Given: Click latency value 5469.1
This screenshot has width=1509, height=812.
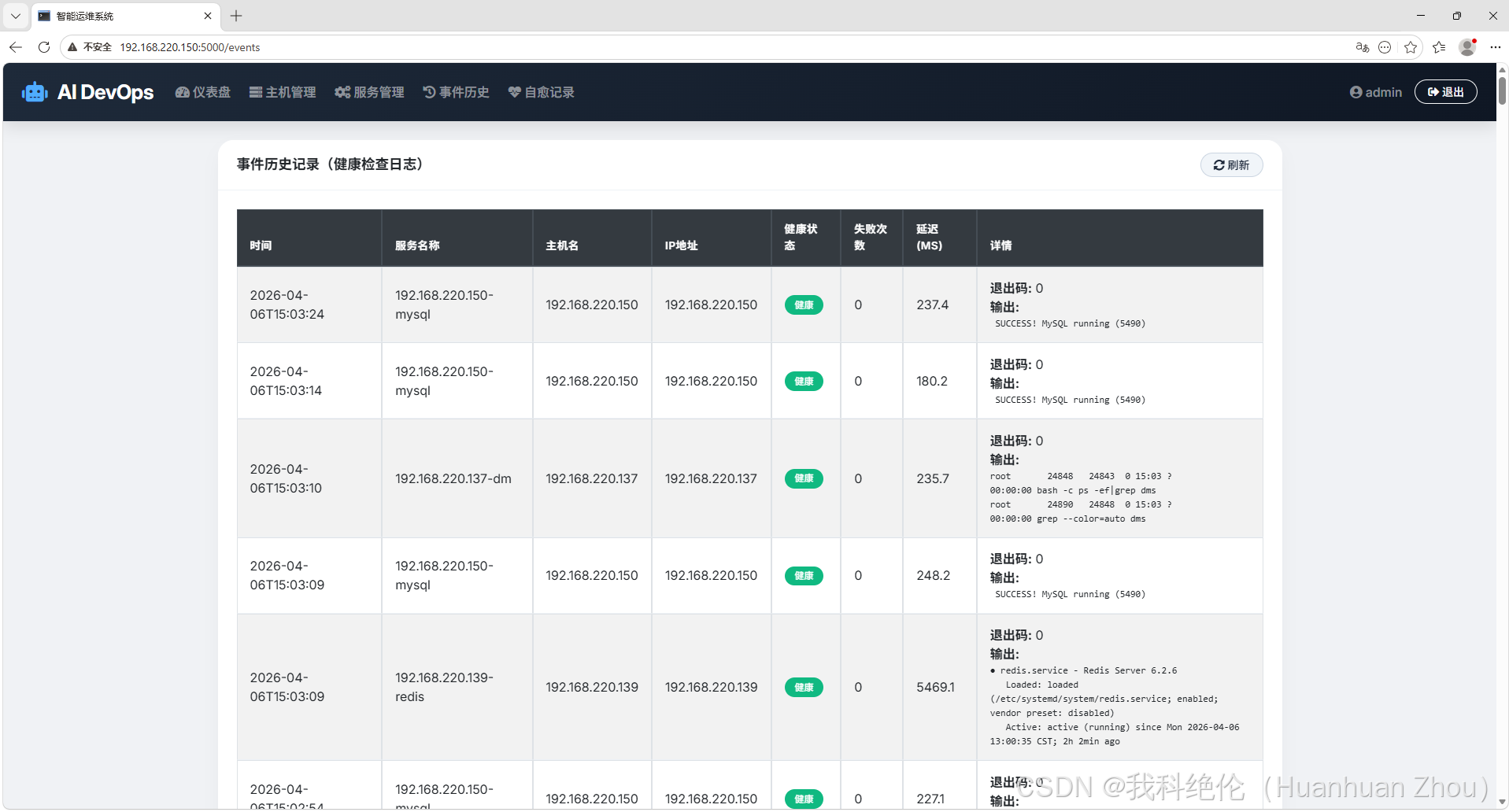Looking at the screenshot, I should tap(935, 687).
